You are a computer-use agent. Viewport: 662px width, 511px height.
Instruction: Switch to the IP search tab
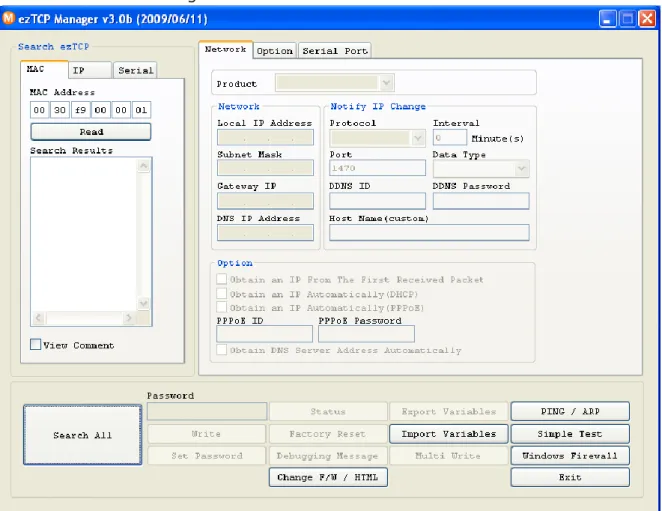click(x=90, y=70)
